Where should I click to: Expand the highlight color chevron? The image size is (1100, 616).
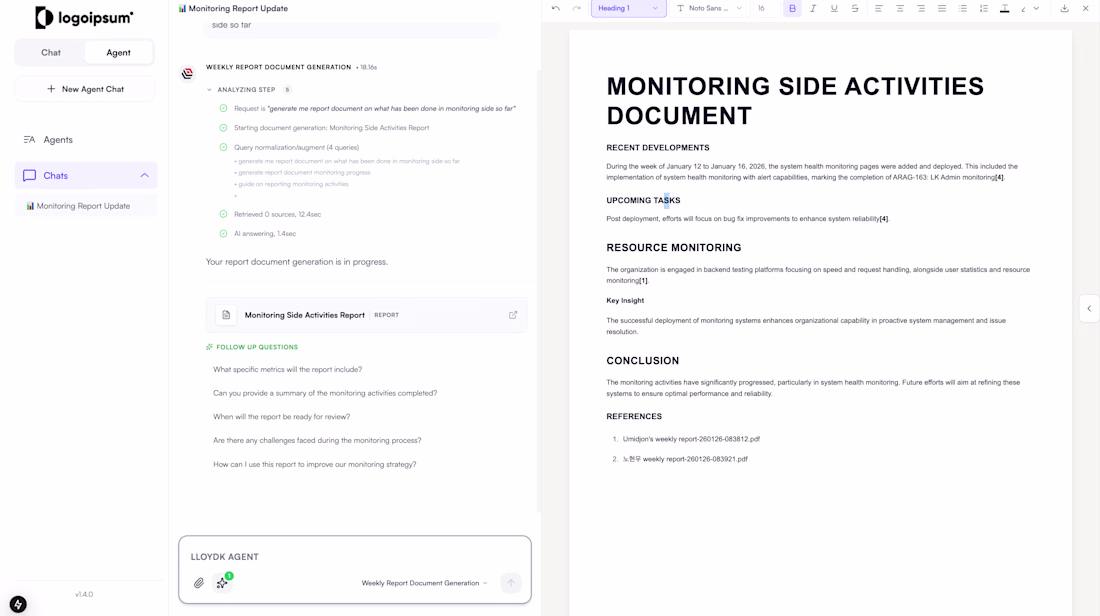pos(1036,8)
